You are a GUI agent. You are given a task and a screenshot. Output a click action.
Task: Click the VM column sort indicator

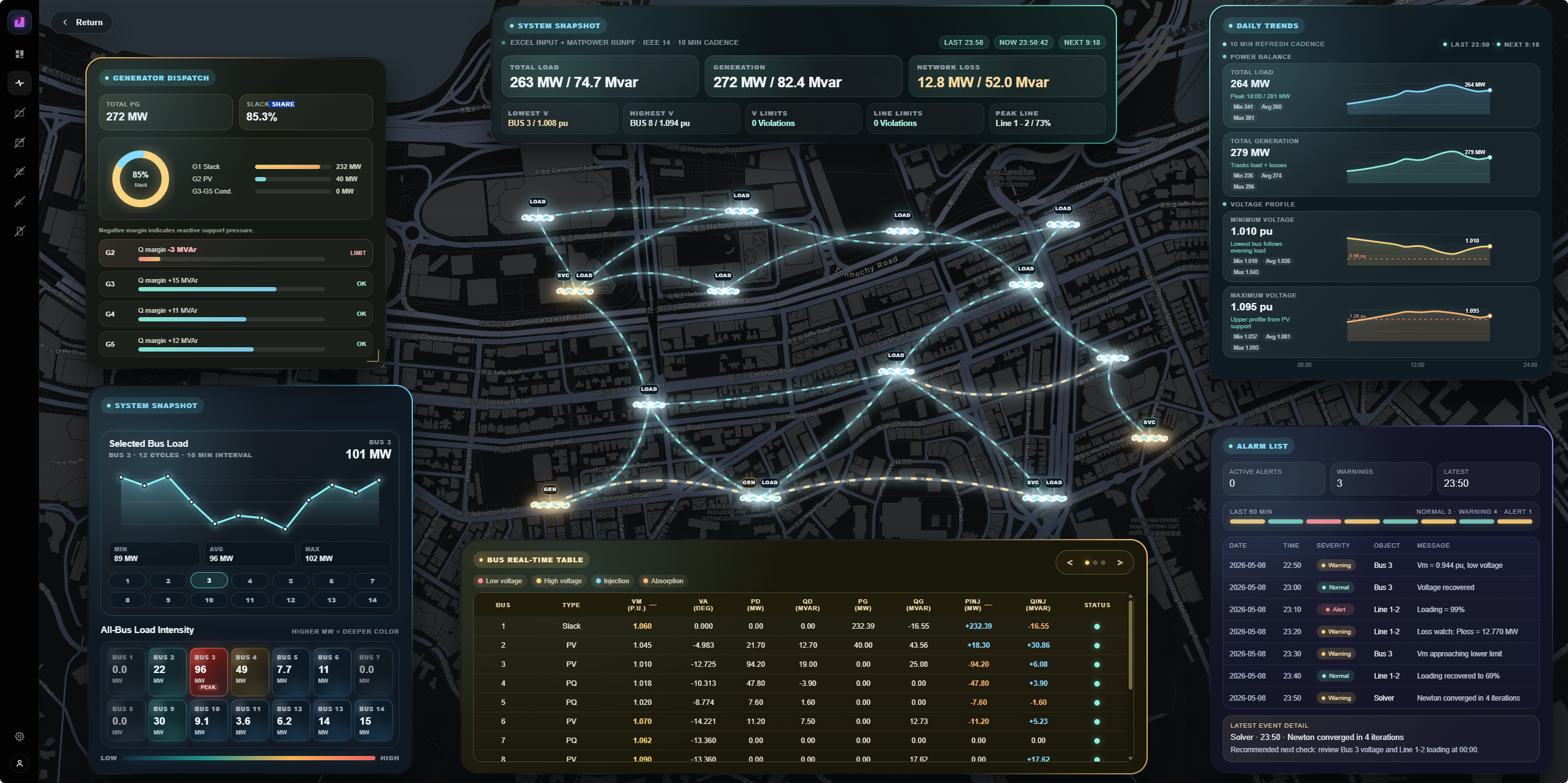(x=653, y=605)
